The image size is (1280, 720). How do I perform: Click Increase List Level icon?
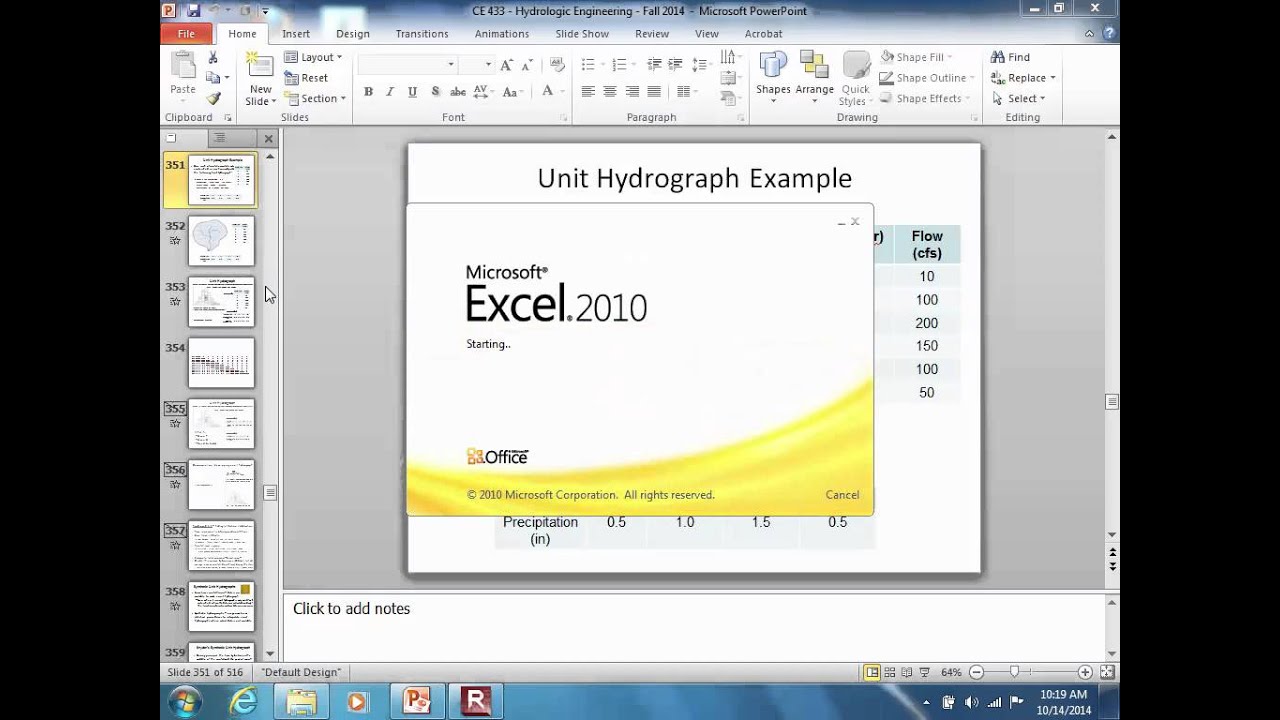pyautogui.click(x=673, y=64)
